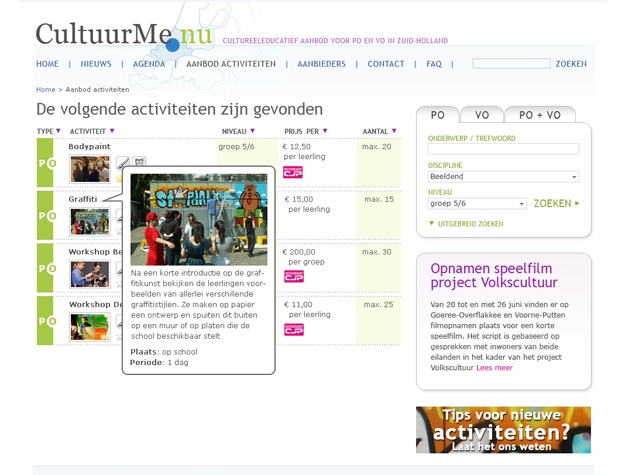Click the PO badge beside Workshop Be row
This screenshot has width=632, height=475.
coord(45,268)
